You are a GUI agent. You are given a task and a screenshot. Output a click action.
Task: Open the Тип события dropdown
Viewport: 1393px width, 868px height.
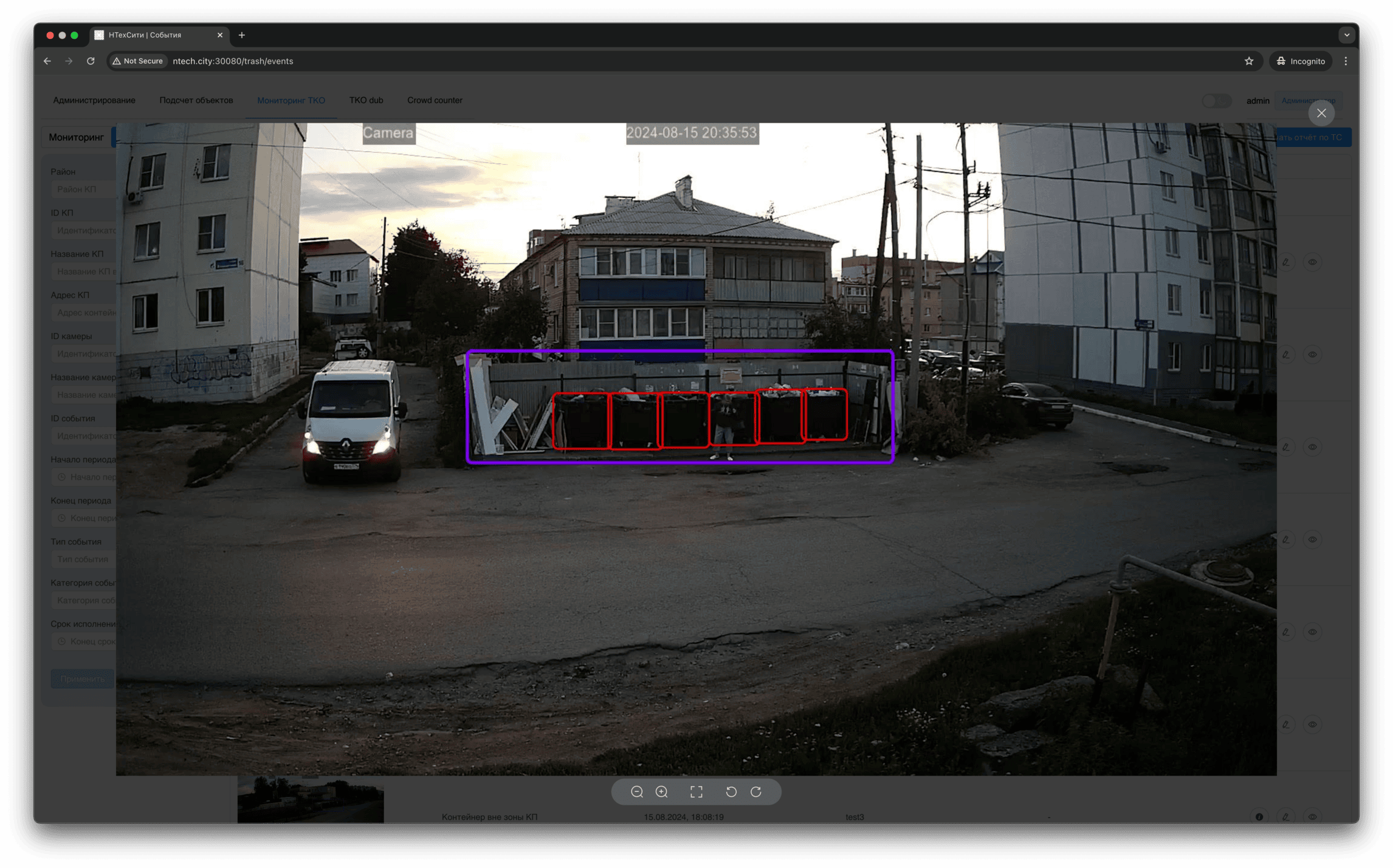tap(83, 559)
